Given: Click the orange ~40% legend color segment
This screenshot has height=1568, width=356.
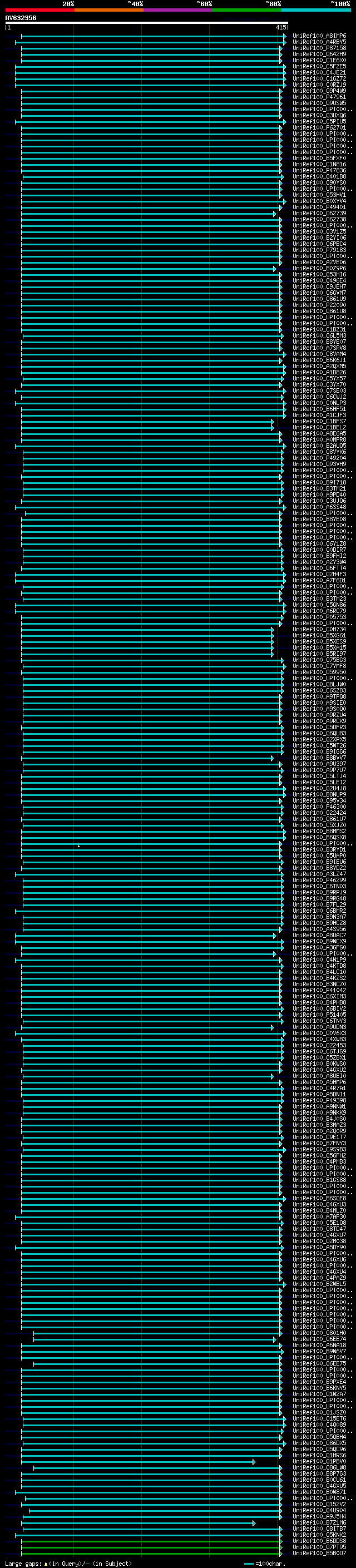Looking at the screenshot, I should [109, 10].
